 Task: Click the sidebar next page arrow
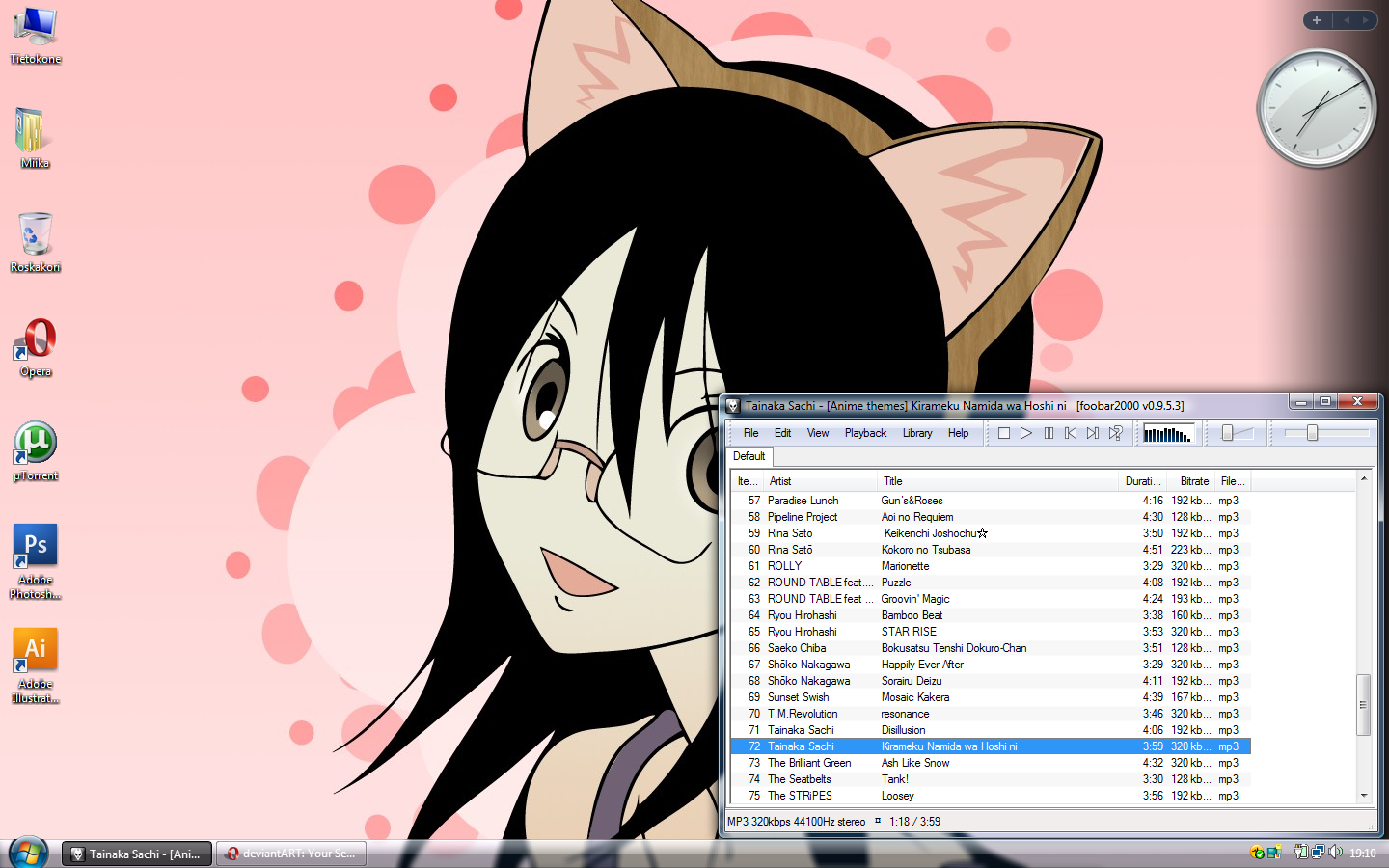1365,19
